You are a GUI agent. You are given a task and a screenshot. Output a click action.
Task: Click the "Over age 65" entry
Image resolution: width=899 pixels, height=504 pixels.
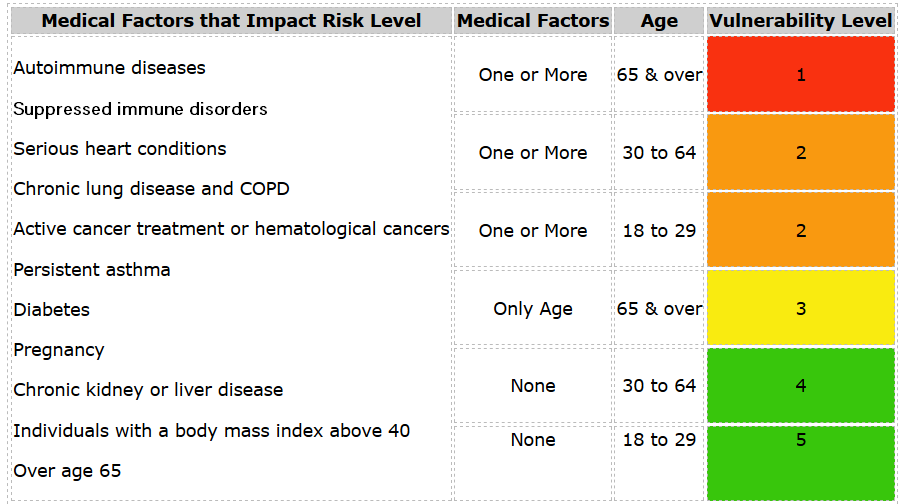coord(67,470)
